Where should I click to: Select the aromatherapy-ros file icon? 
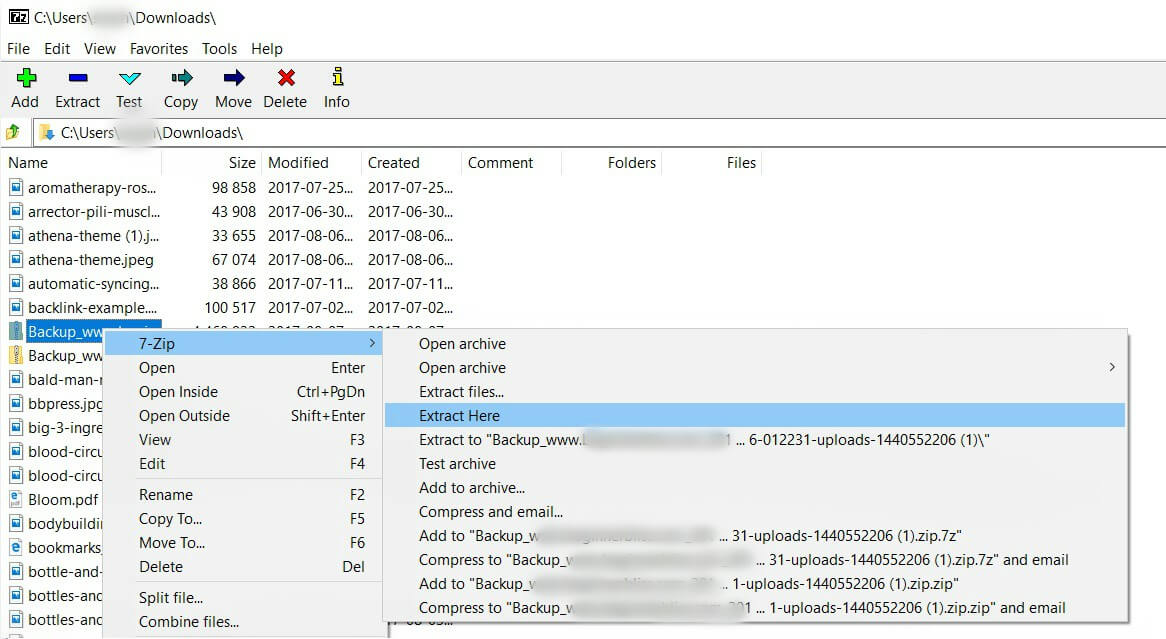coord(16,187)
